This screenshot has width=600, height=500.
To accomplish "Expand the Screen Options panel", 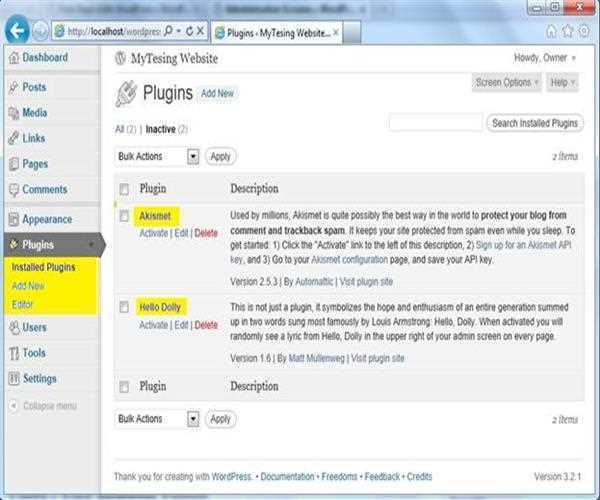I will (507, 82).
